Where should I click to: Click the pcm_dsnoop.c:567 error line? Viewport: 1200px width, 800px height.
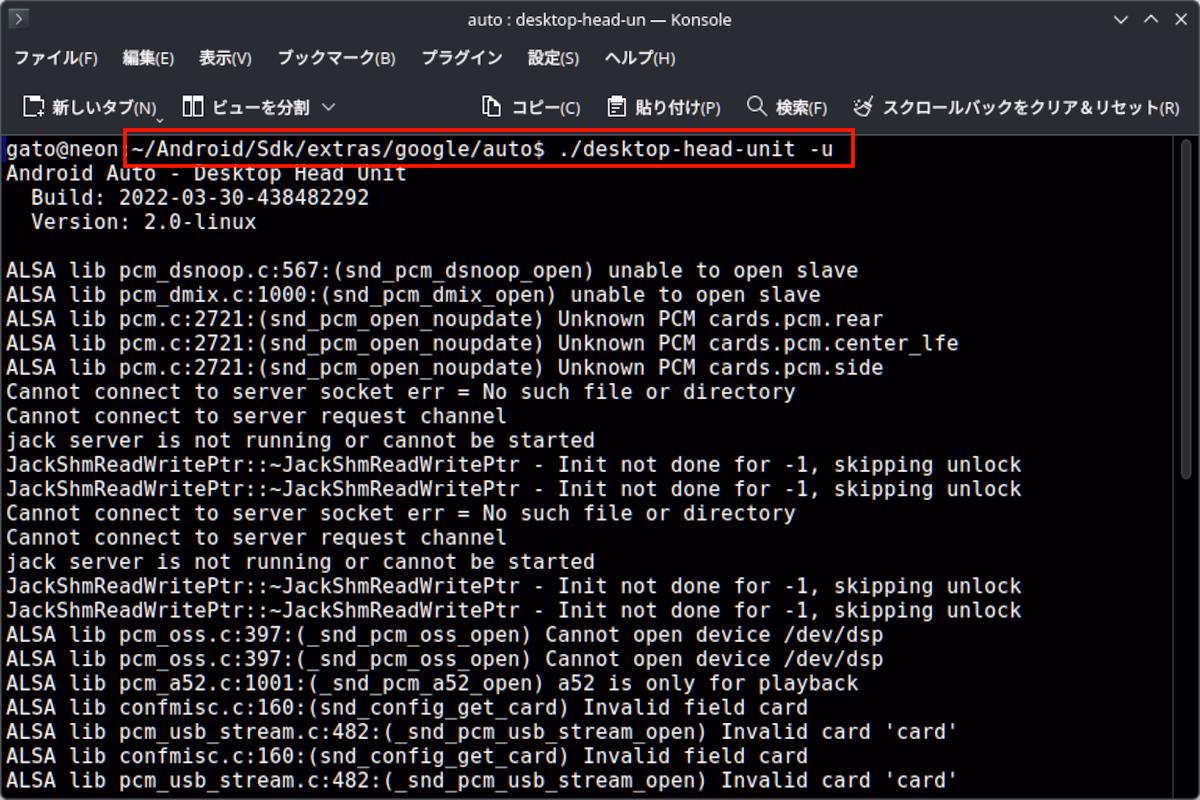432,271
